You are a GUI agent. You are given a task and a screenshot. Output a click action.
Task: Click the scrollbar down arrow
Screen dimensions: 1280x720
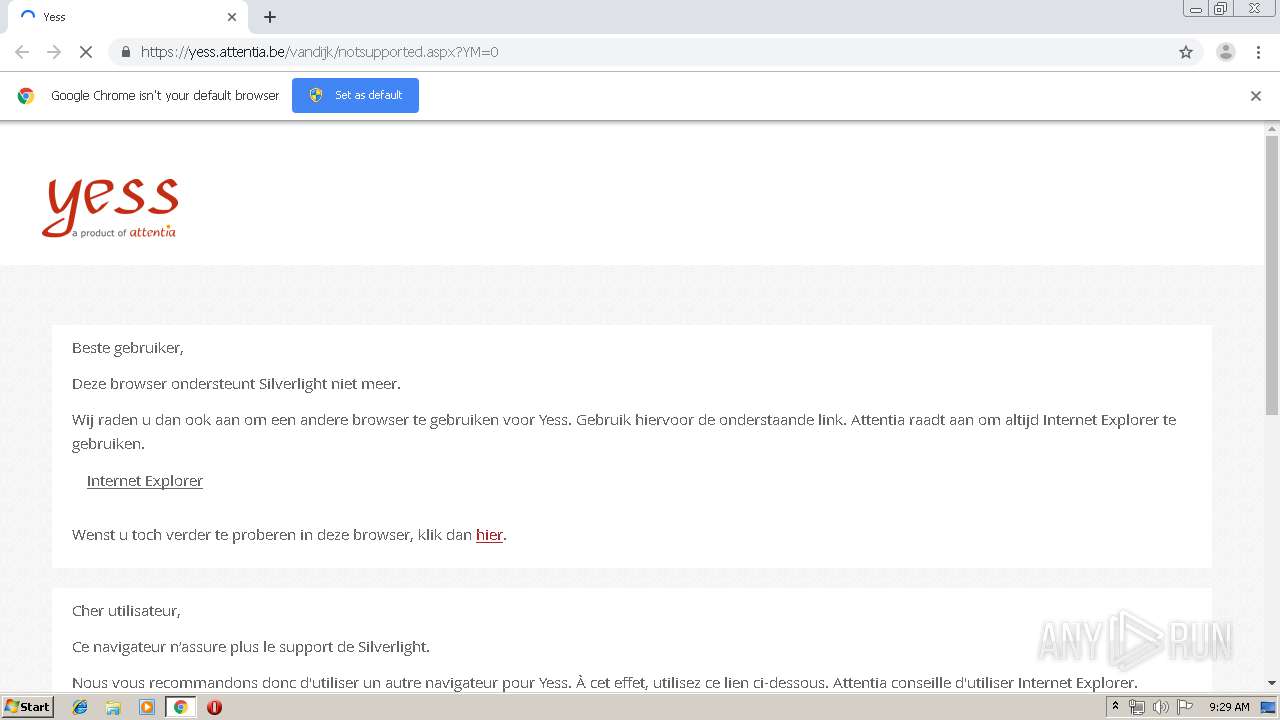[1272, 684]
